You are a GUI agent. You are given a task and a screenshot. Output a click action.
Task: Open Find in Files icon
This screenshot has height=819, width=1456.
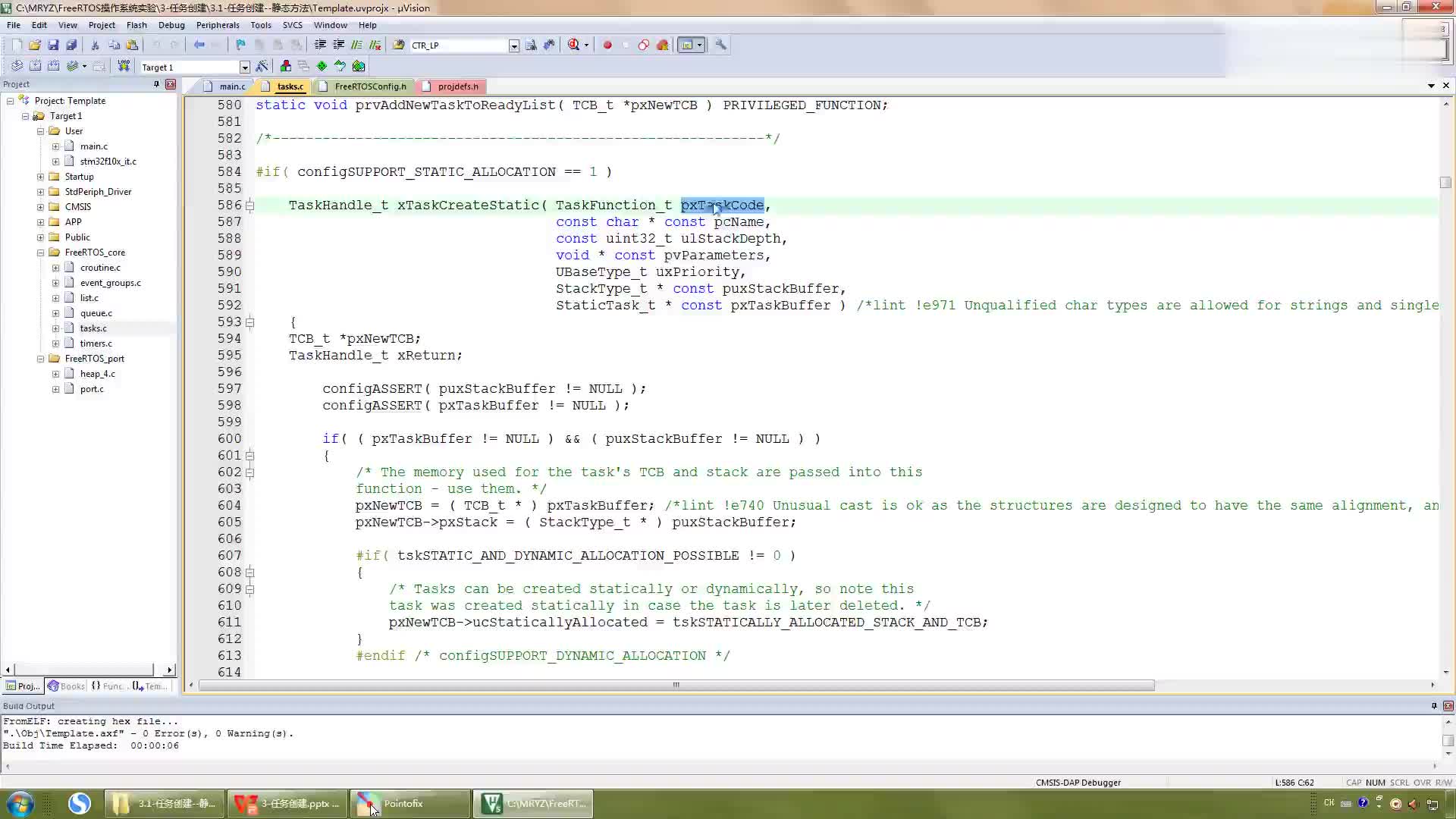tap(399, 45)
